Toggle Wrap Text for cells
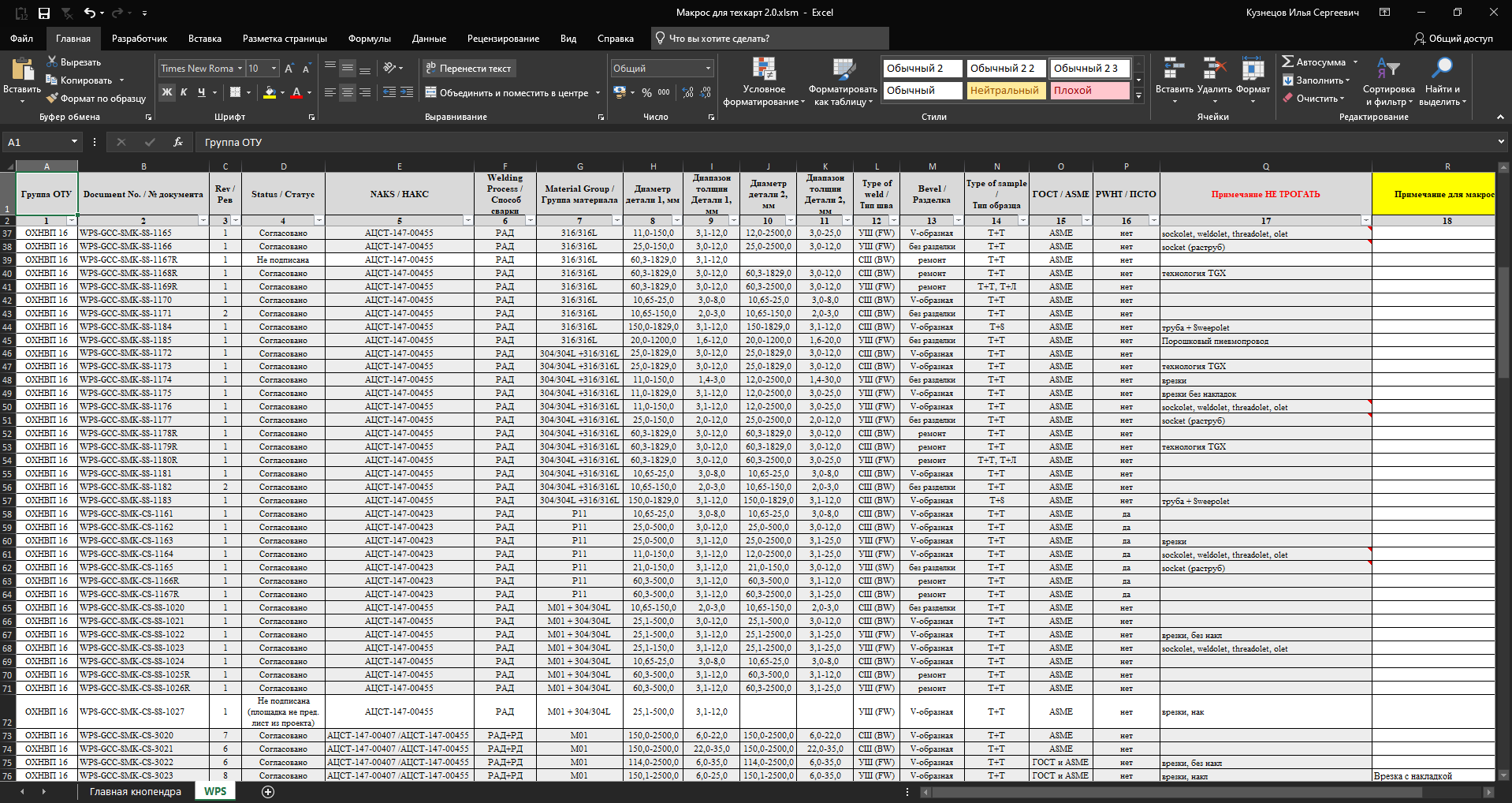This screenshot has height=803, width=1512. click(x=468, y=69)
